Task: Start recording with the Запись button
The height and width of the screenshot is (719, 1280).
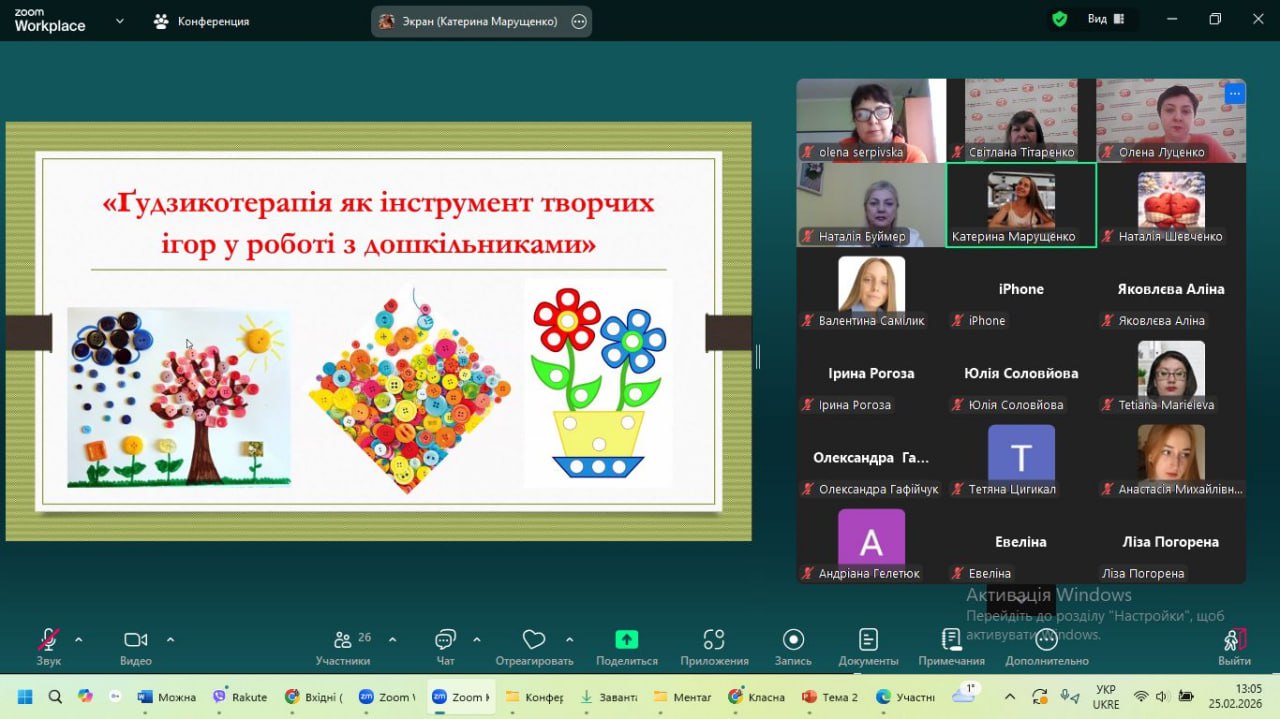Action: point(793,647)
